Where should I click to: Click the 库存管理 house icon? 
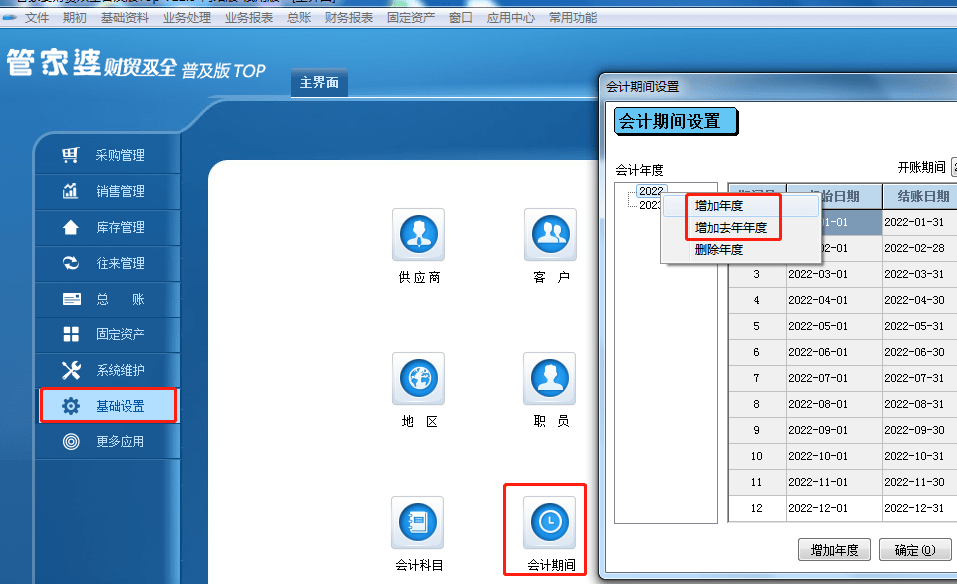[70, 227]
